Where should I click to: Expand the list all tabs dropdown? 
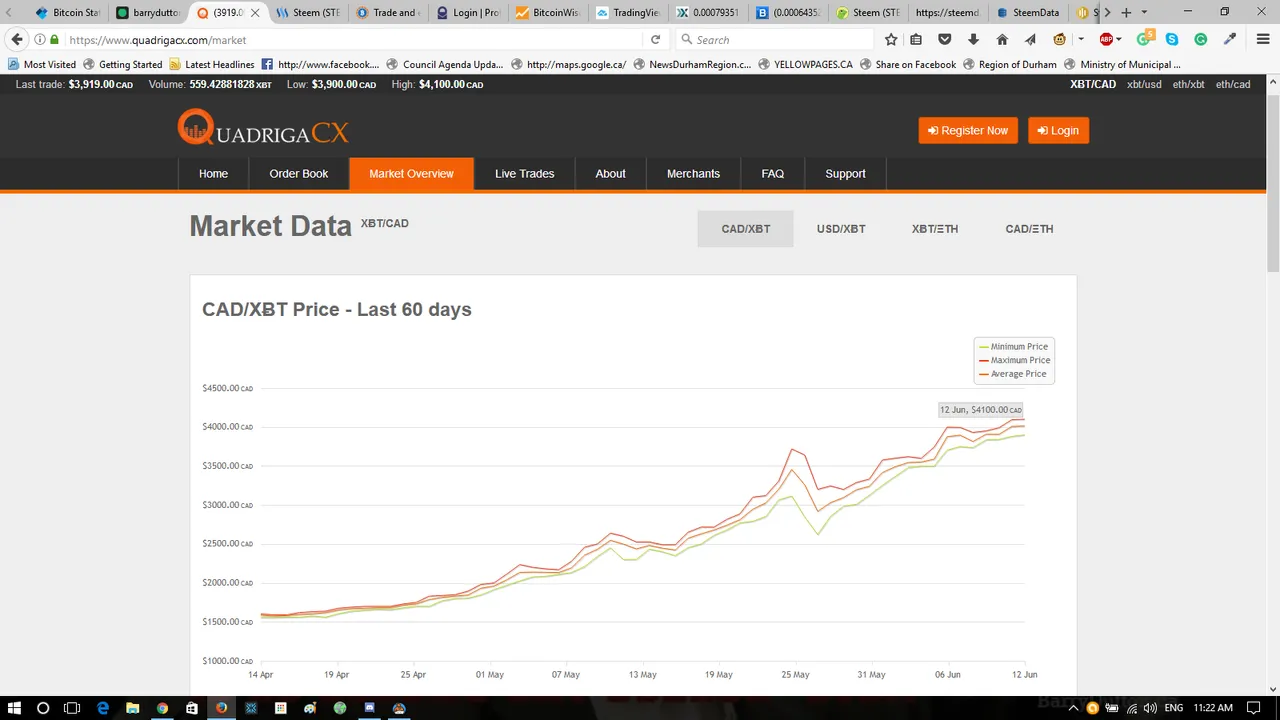point(1144,13)
